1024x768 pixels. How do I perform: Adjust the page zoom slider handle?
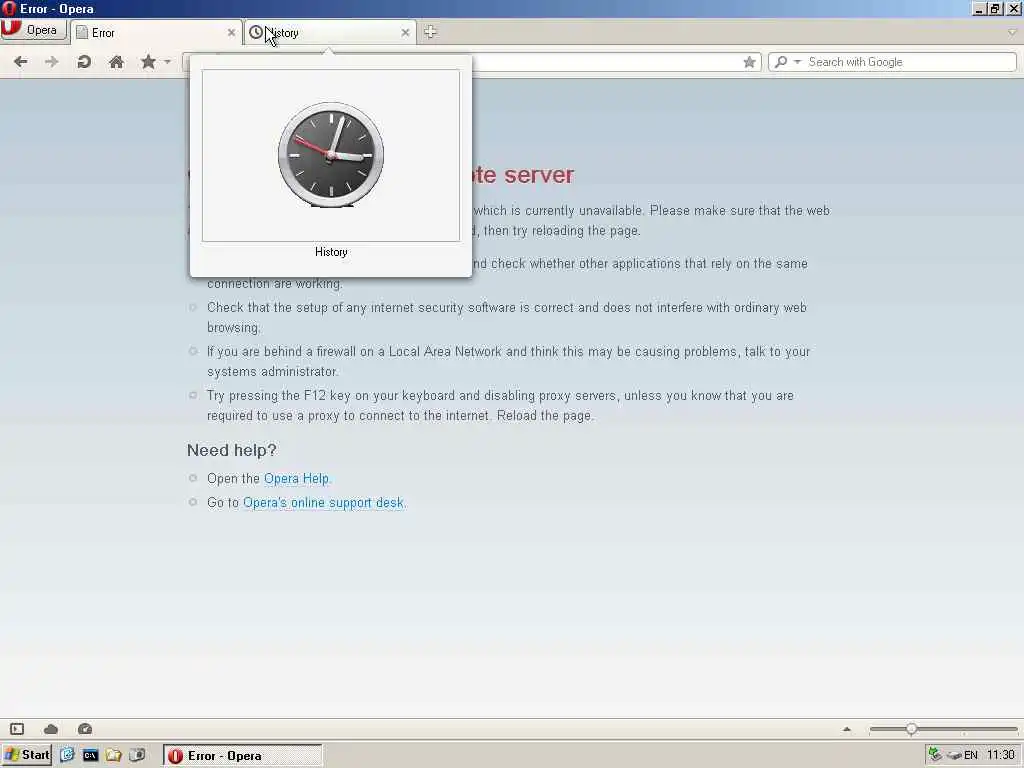coord(911,729)
